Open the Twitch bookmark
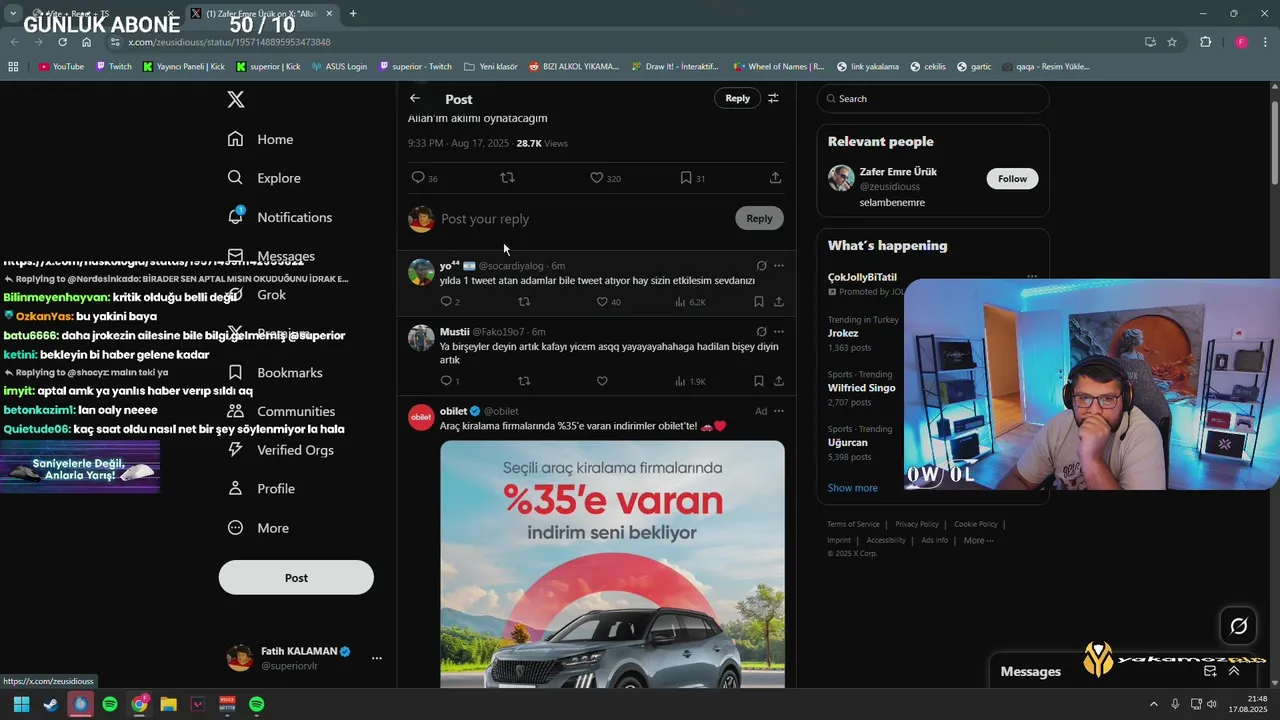Viewport: 1280px width, 720px height. [x=114, y=67]
